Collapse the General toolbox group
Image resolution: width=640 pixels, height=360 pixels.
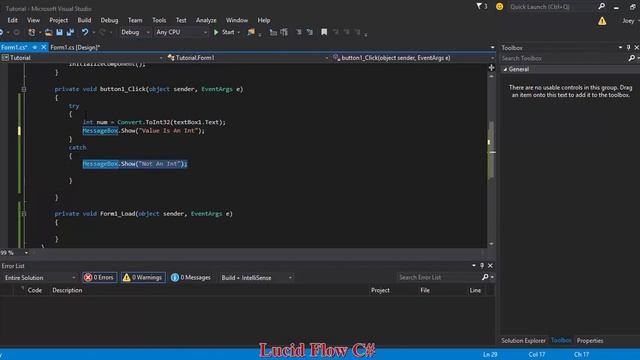click(x=505, y=69)
